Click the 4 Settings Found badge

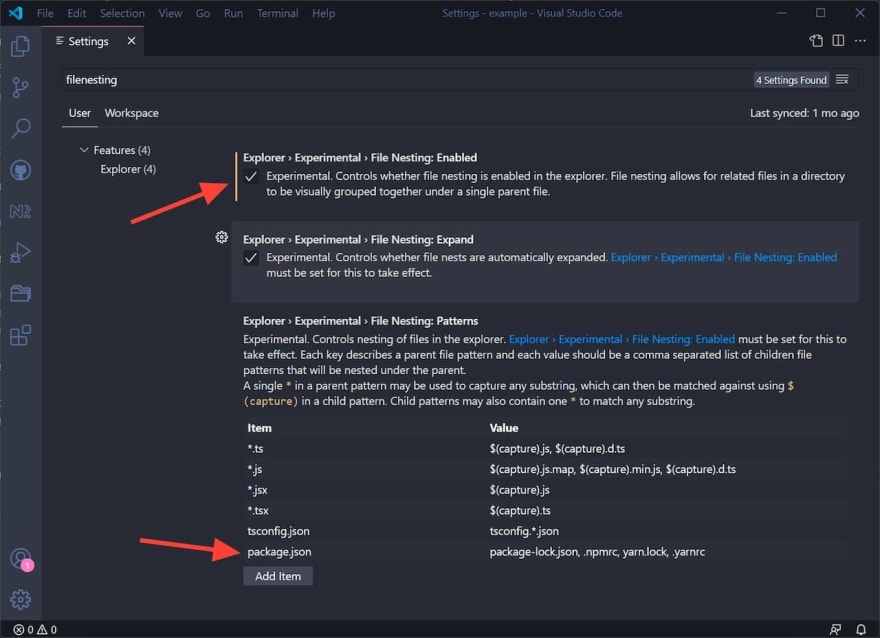point(791,80)
